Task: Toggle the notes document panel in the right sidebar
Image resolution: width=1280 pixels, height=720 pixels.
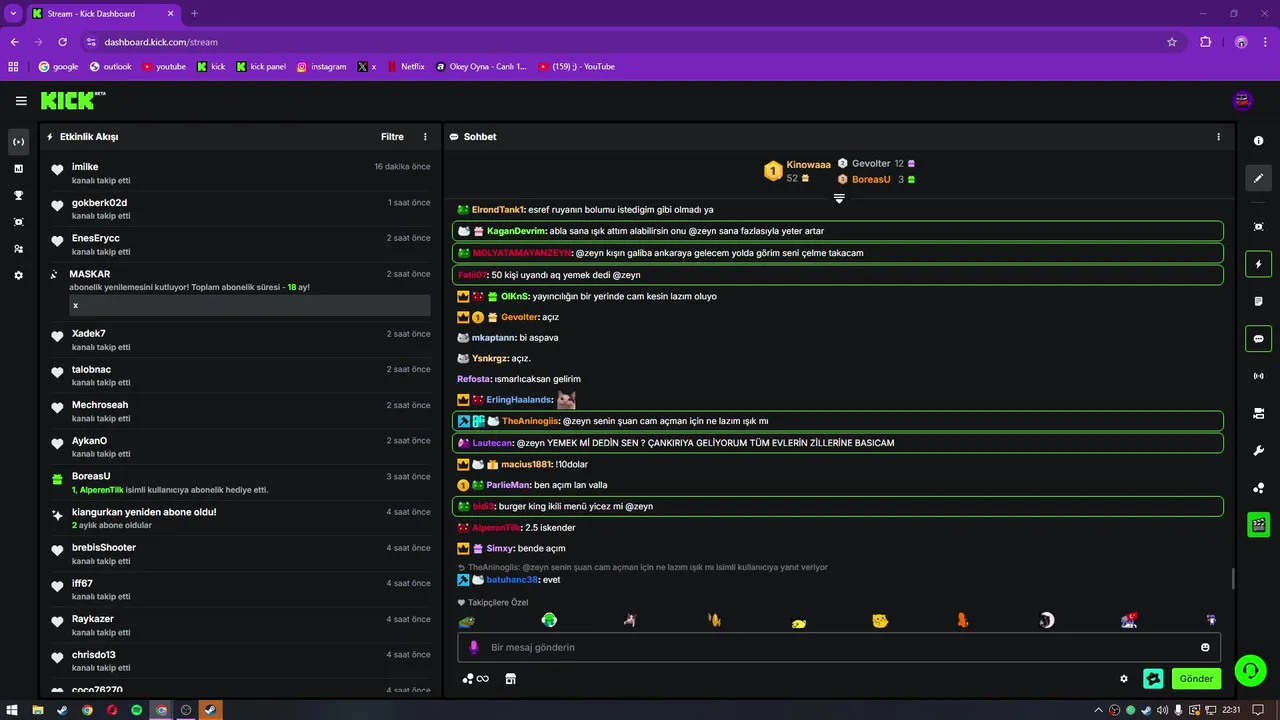Action: click(1259, 301)
